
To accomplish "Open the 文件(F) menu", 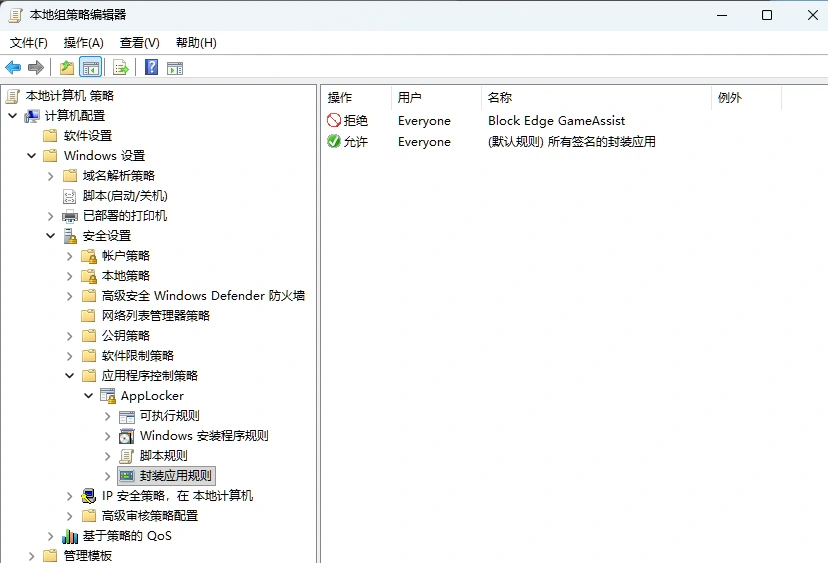I will tap(29, 43).
